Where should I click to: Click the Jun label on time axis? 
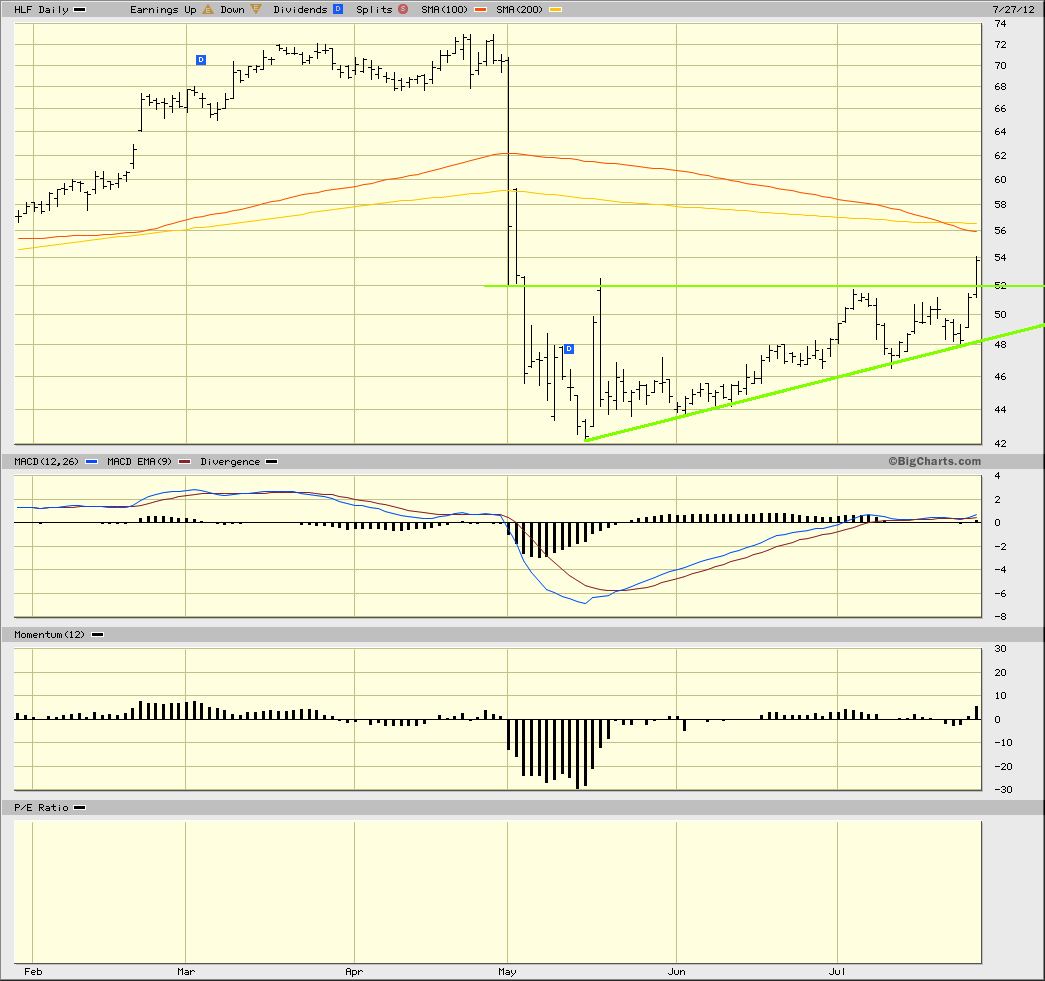[676, 972]
